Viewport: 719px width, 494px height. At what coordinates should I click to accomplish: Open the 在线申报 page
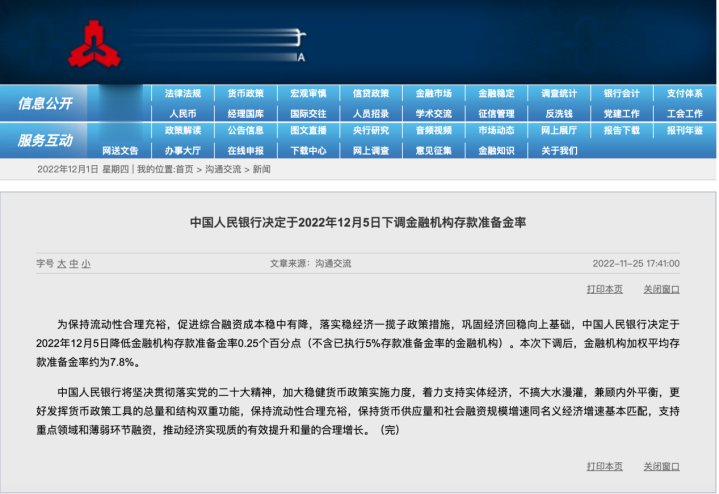[x=246, y=150]
